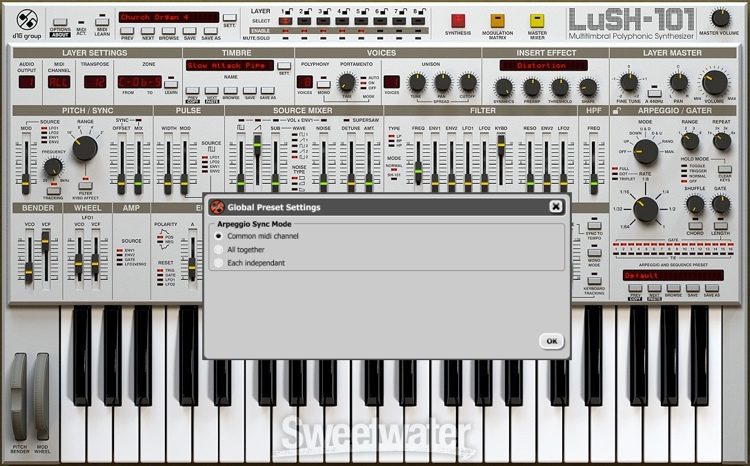Viewport: 750px width, 466px height.
Task: Click the Transpose value display
Action: point(95,82)
